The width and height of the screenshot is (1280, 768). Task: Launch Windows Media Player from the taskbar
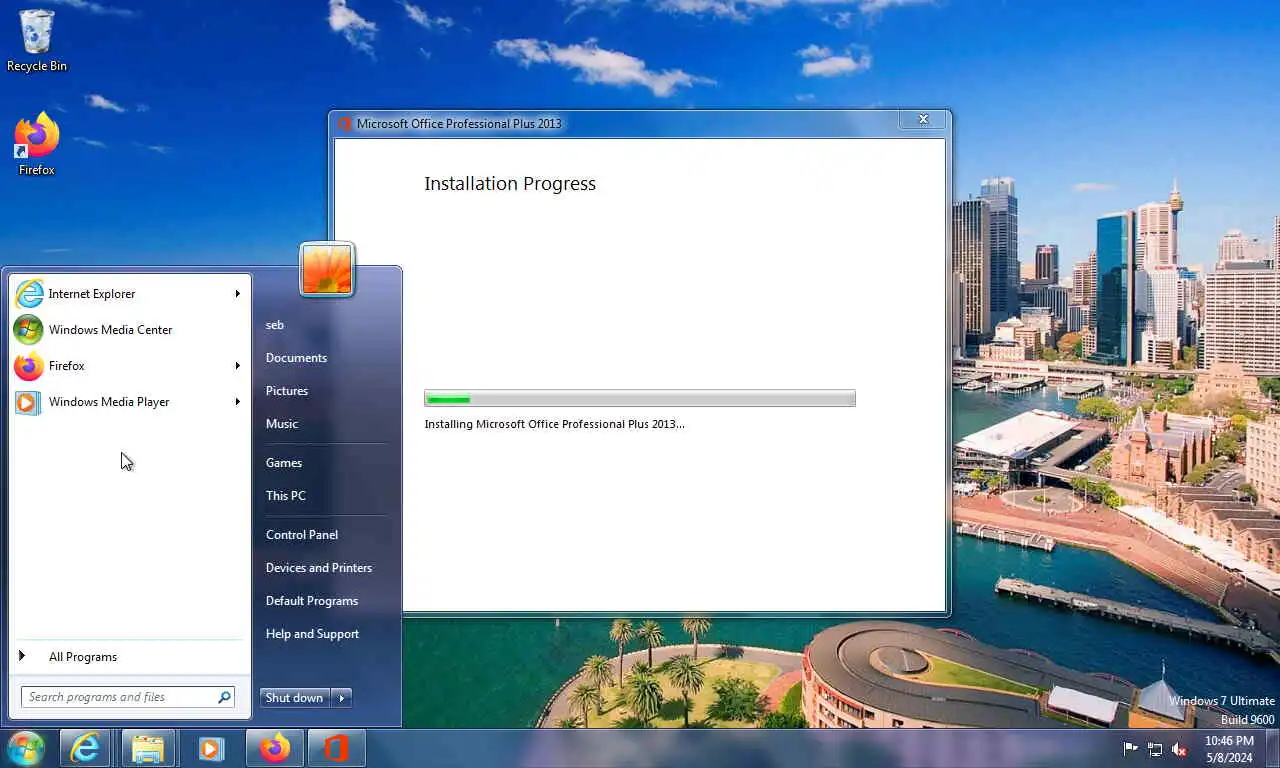(211, 748)
